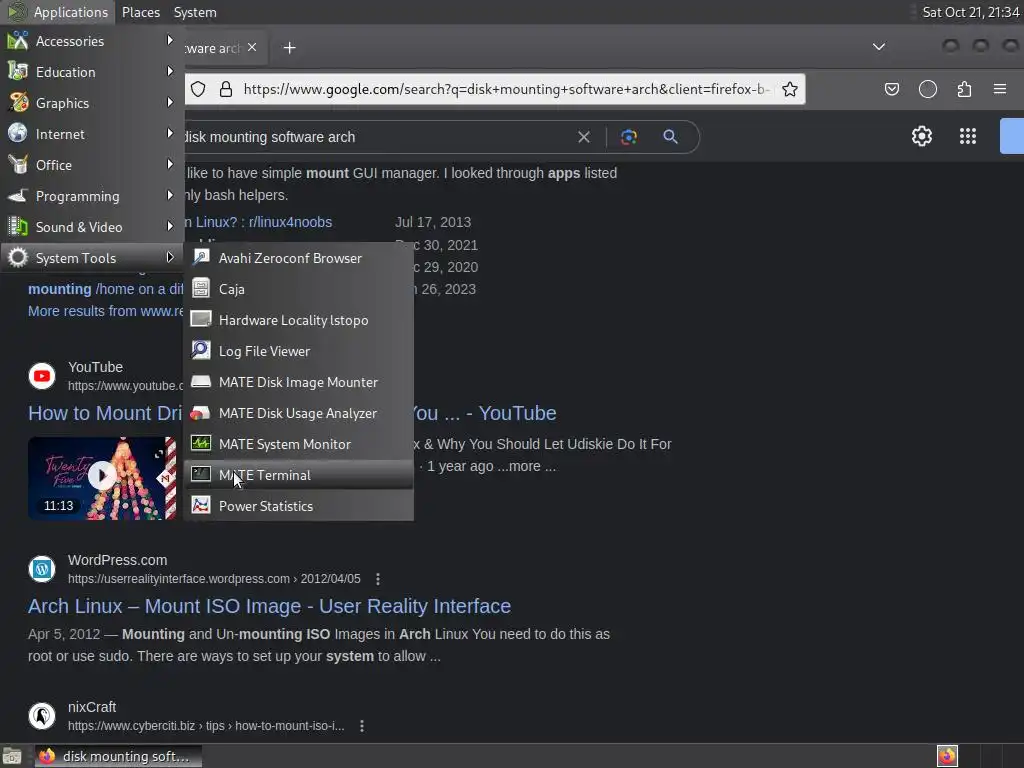Click the Applications menu button
Viewport: 1024px width, 768px height.
[57, 12]
